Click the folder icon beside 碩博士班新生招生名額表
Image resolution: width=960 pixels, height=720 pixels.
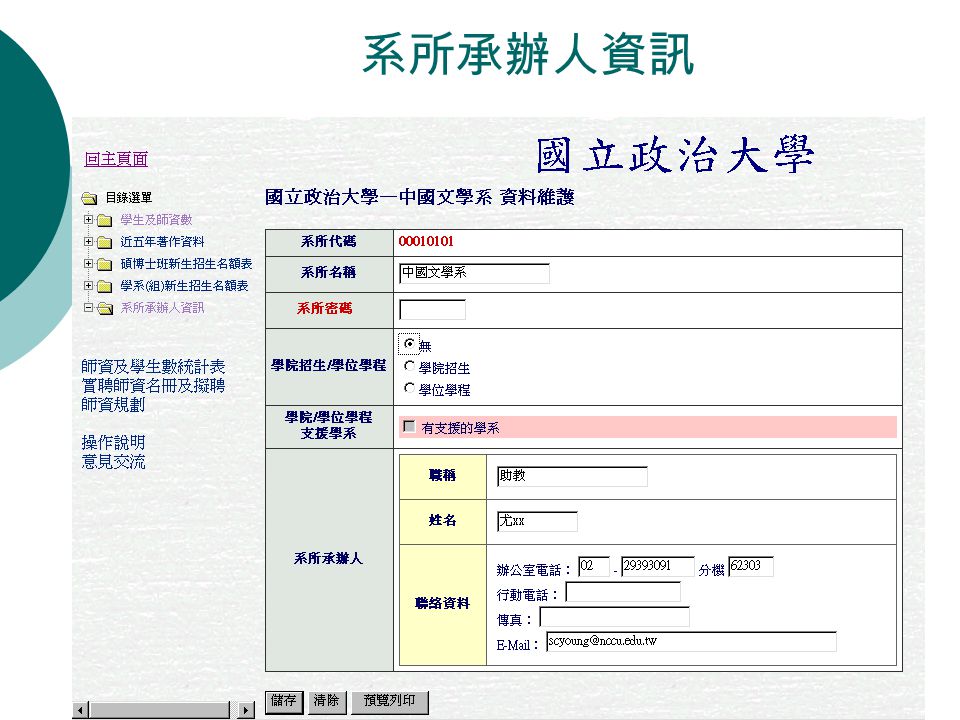[105, 264]
